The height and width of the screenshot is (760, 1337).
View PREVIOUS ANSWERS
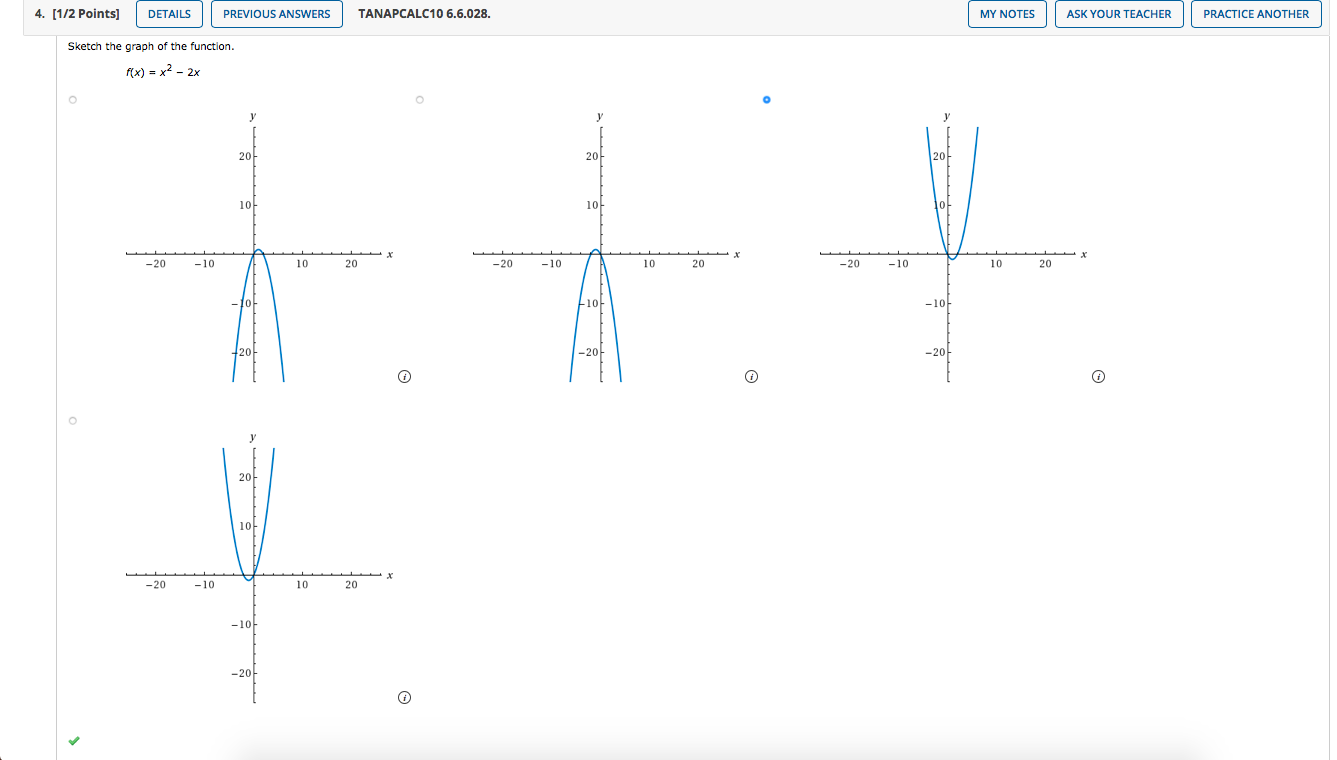(x=277, y=14)
